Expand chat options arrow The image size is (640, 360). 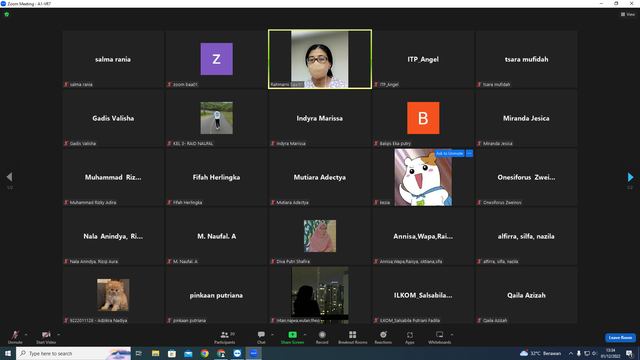point(272,335)
